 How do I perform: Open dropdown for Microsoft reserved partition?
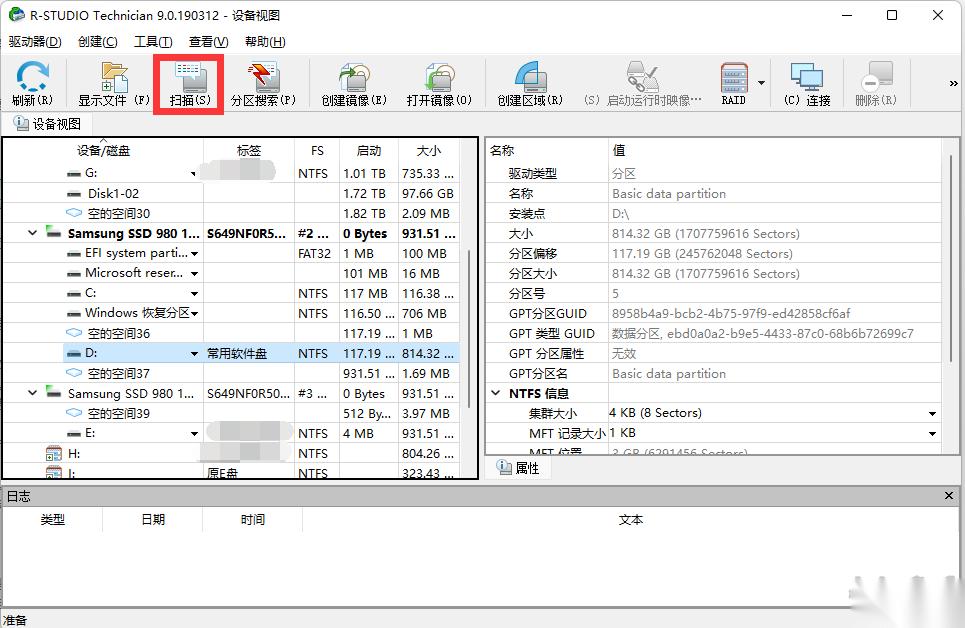[x=194, y=273]
